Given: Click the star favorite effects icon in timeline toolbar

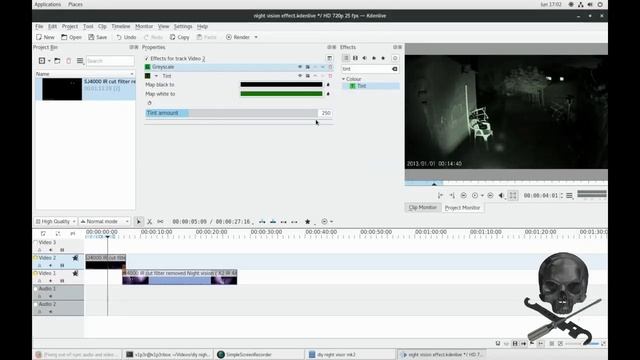Looking at the screenshot, I should [308, 221].
